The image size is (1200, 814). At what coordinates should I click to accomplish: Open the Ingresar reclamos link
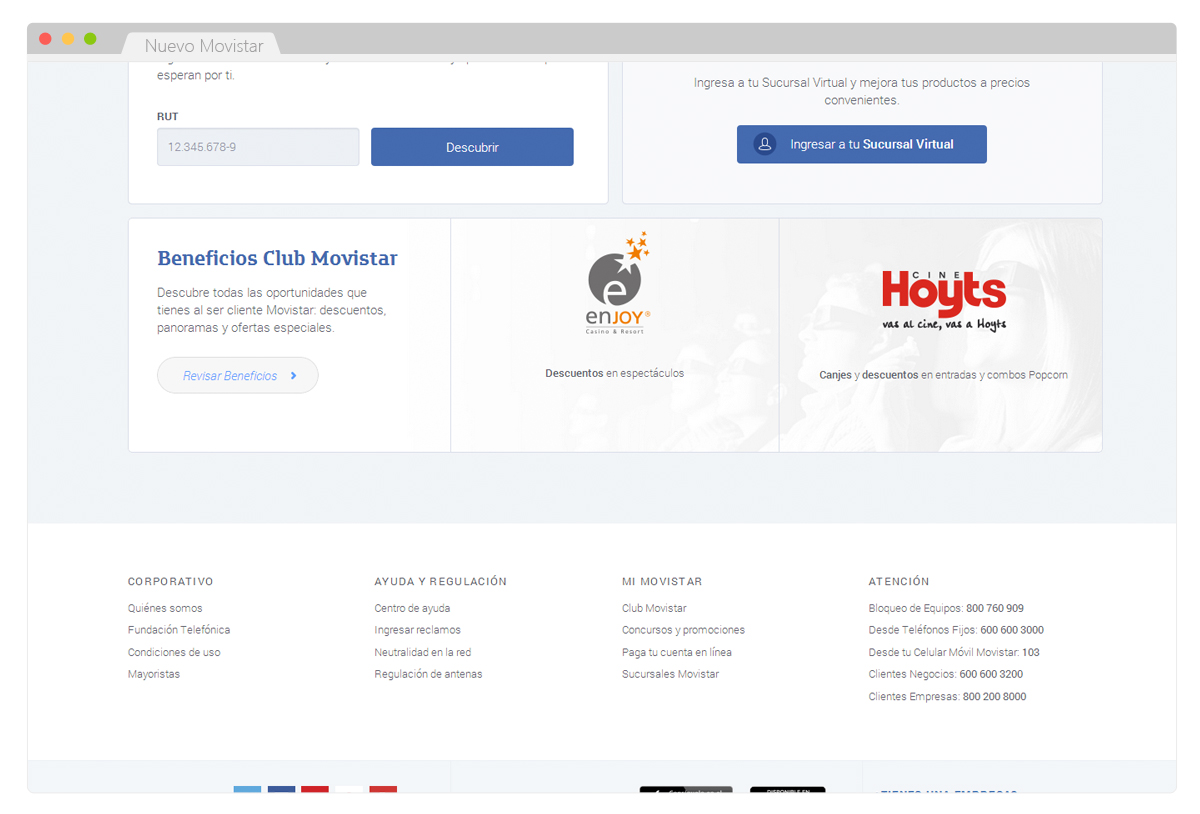418,630
